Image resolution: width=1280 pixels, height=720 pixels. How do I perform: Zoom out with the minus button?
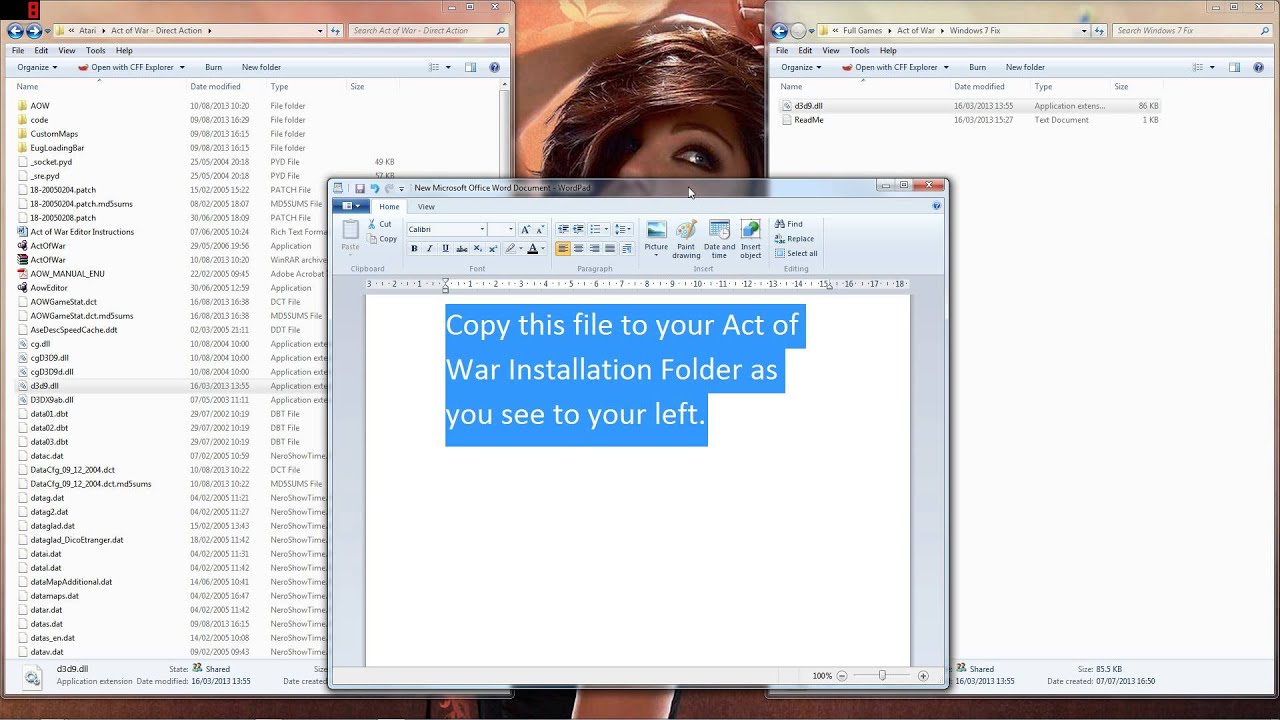[x=842, y=676]
